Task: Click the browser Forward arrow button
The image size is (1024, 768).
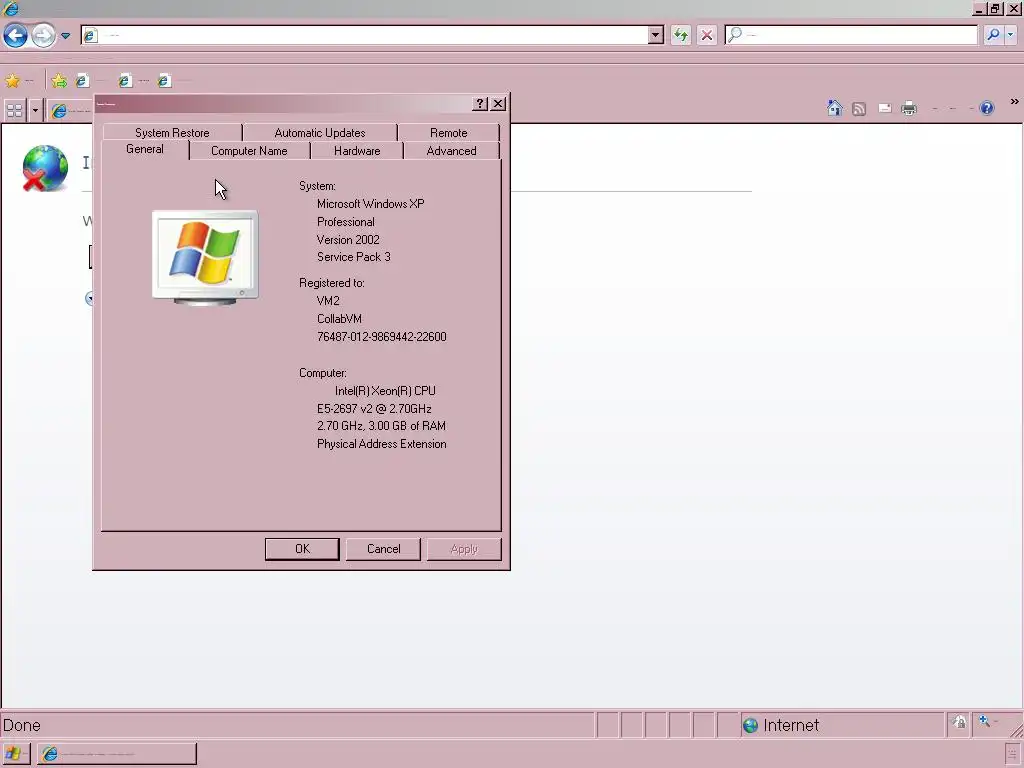Action: point(44,35)
